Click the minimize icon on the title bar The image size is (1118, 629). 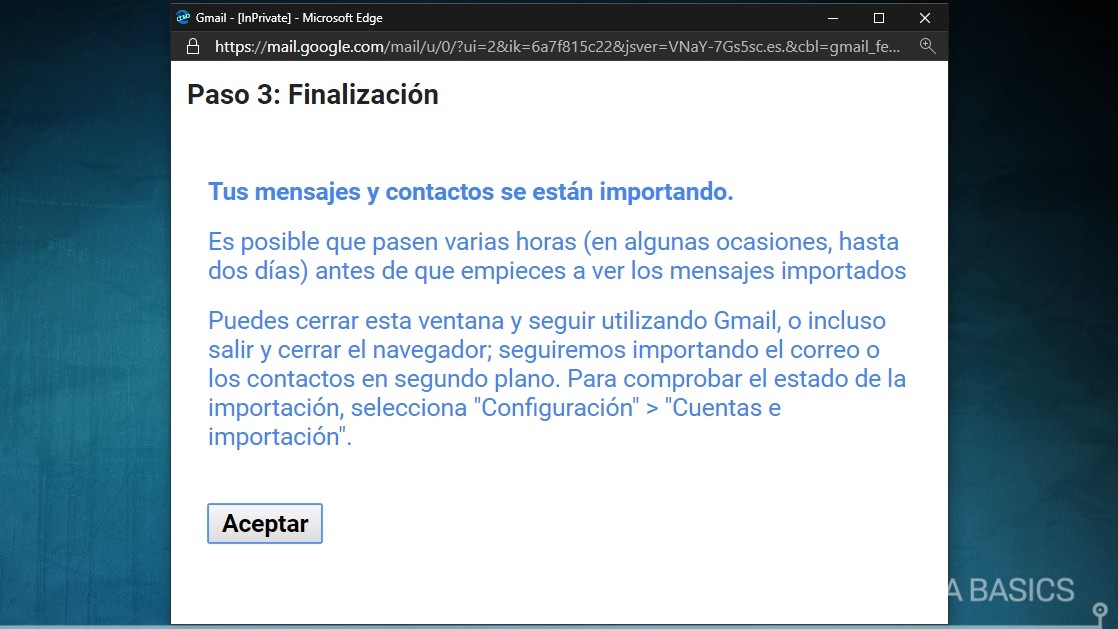tap(833, 17)
